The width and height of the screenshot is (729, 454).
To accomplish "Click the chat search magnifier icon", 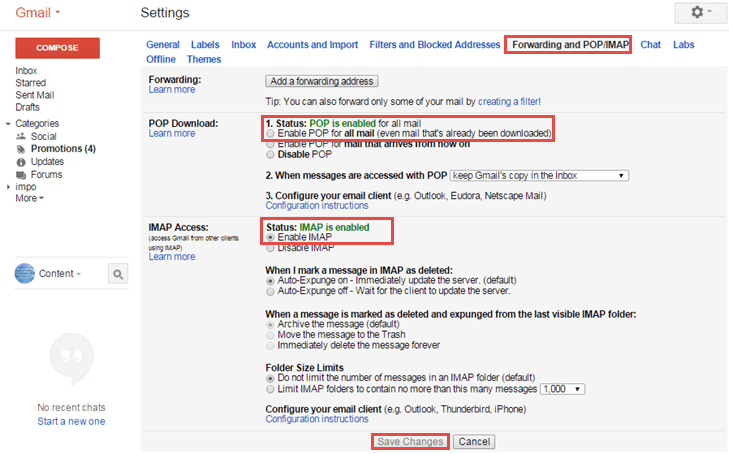I will (x=118, y=274).
